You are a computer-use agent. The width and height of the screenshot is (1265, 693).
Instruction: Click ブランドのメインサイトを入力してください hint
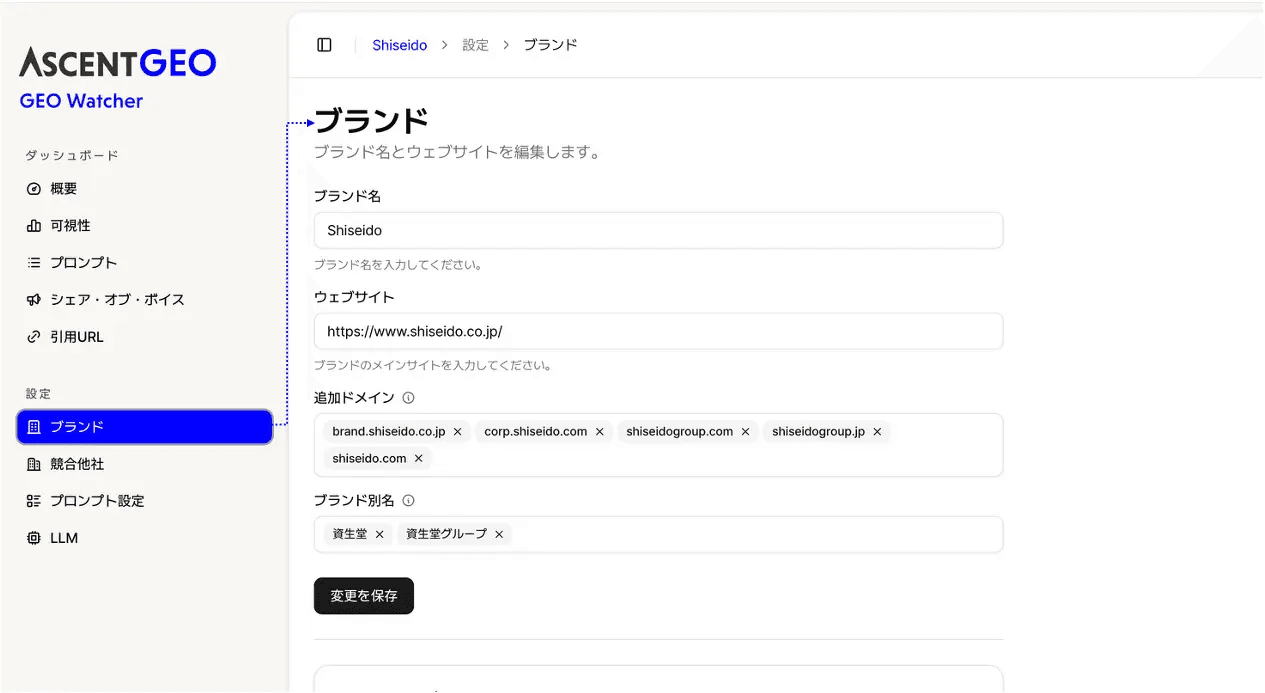click(x=433, y=365)
